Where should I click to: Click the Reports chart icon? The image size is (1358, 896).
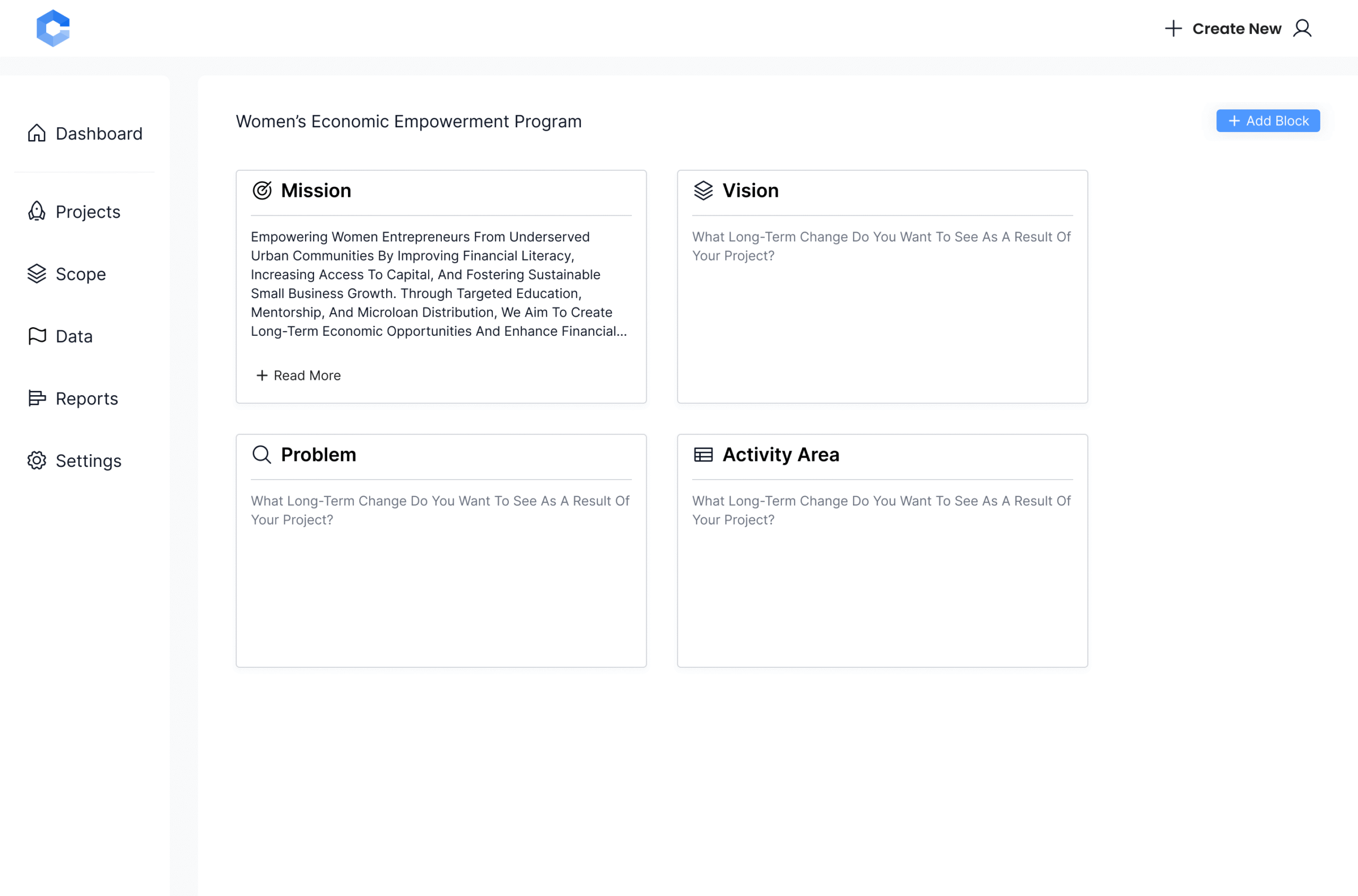37,398
